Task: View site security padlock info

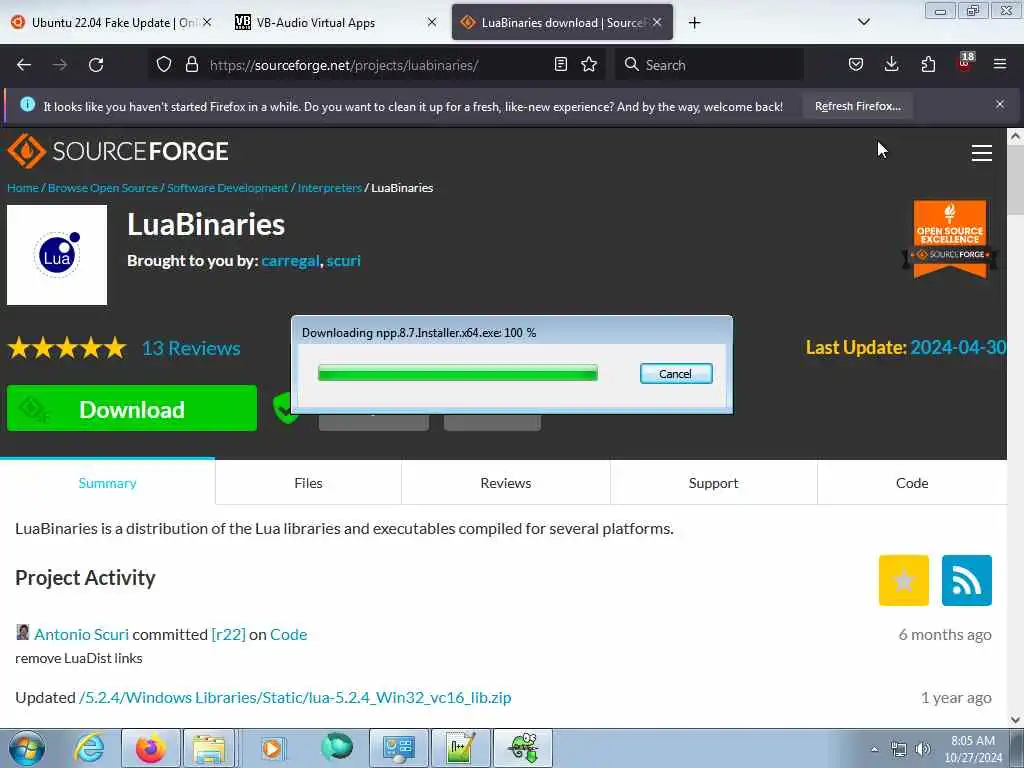Action: [191, 65]
